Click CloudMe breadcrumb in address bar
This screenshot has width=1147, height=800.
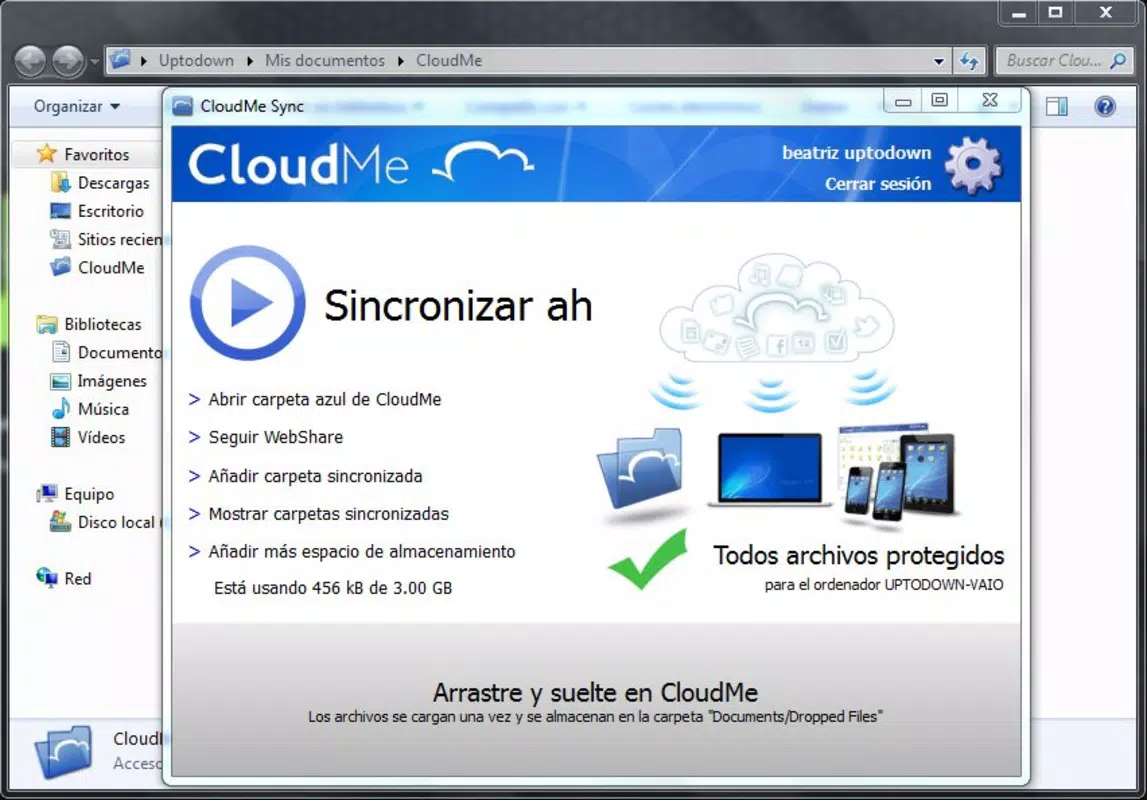(449, 61)
